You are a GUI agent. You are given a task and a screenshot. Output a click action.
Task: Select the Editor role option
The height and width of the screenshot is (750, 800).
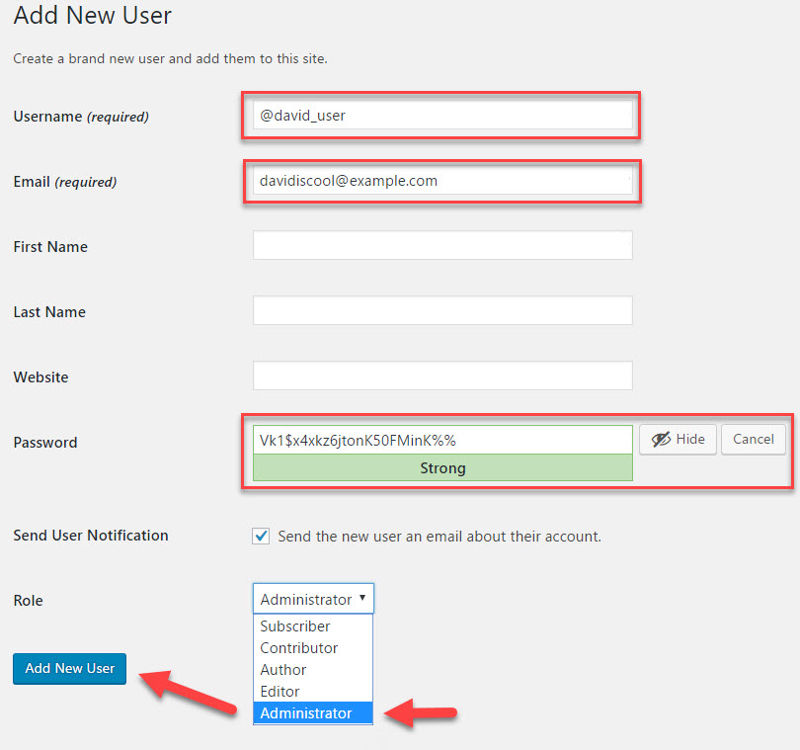pyautogui.click(x=279, y=691)
